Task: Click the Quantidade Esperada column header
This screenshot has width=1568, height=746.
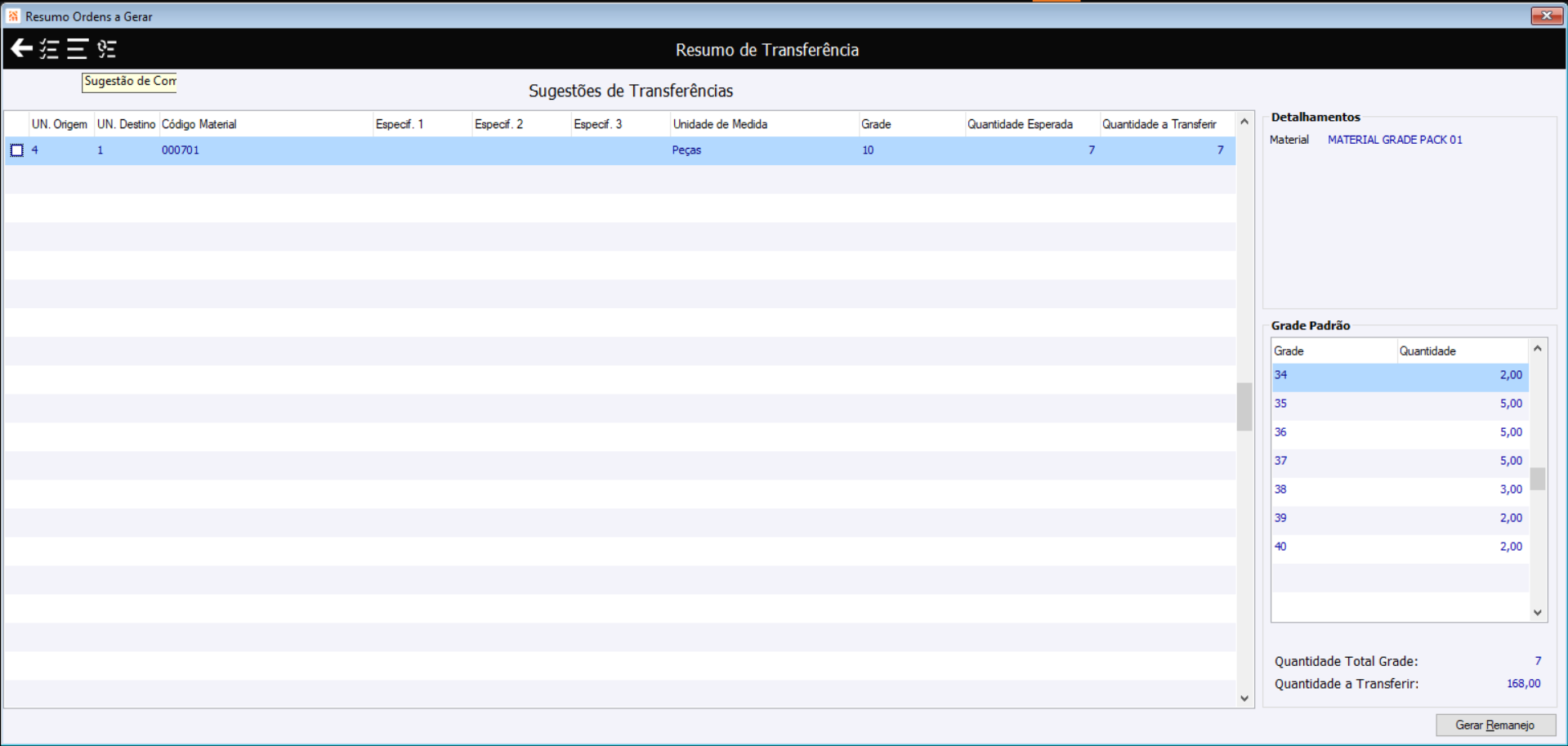Action: click(1032, 124)
